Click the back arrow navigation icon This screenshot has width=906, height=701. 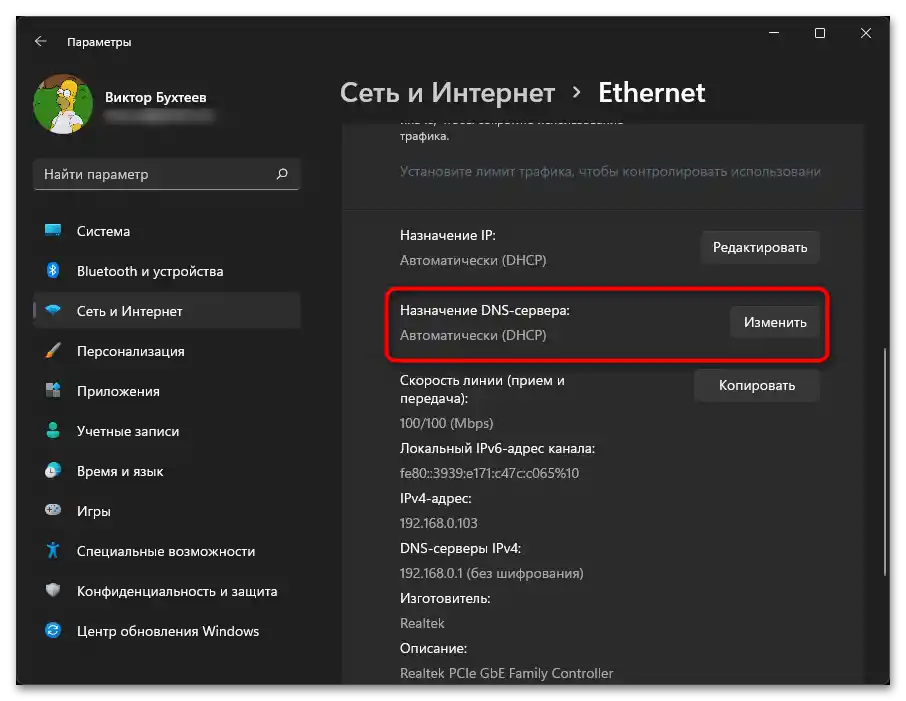click(40, 42)
